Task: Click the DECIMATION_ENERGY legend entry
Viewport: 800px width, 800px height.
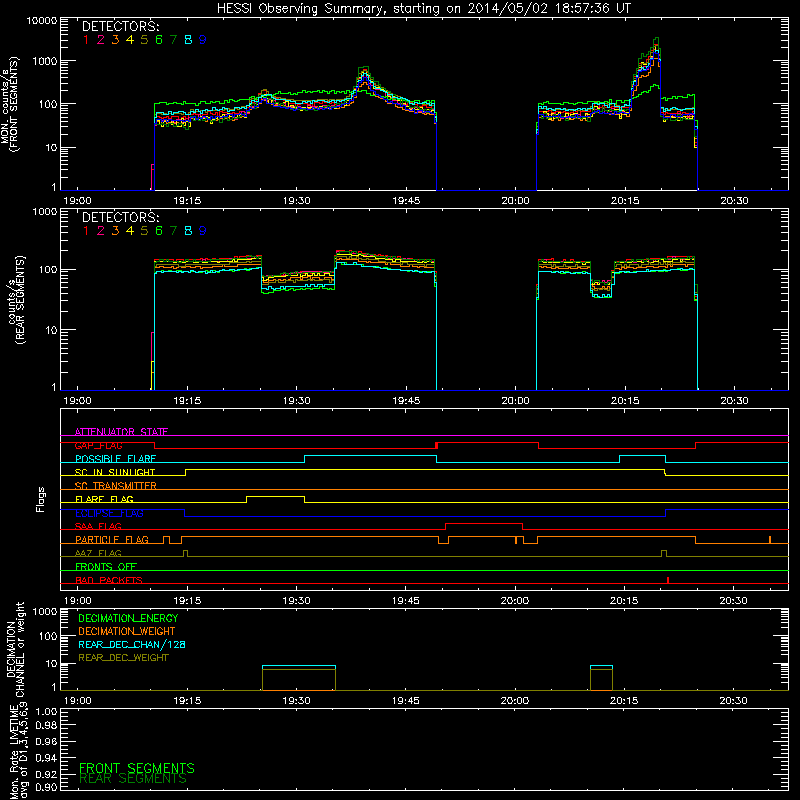Action: tap(128, 618)
